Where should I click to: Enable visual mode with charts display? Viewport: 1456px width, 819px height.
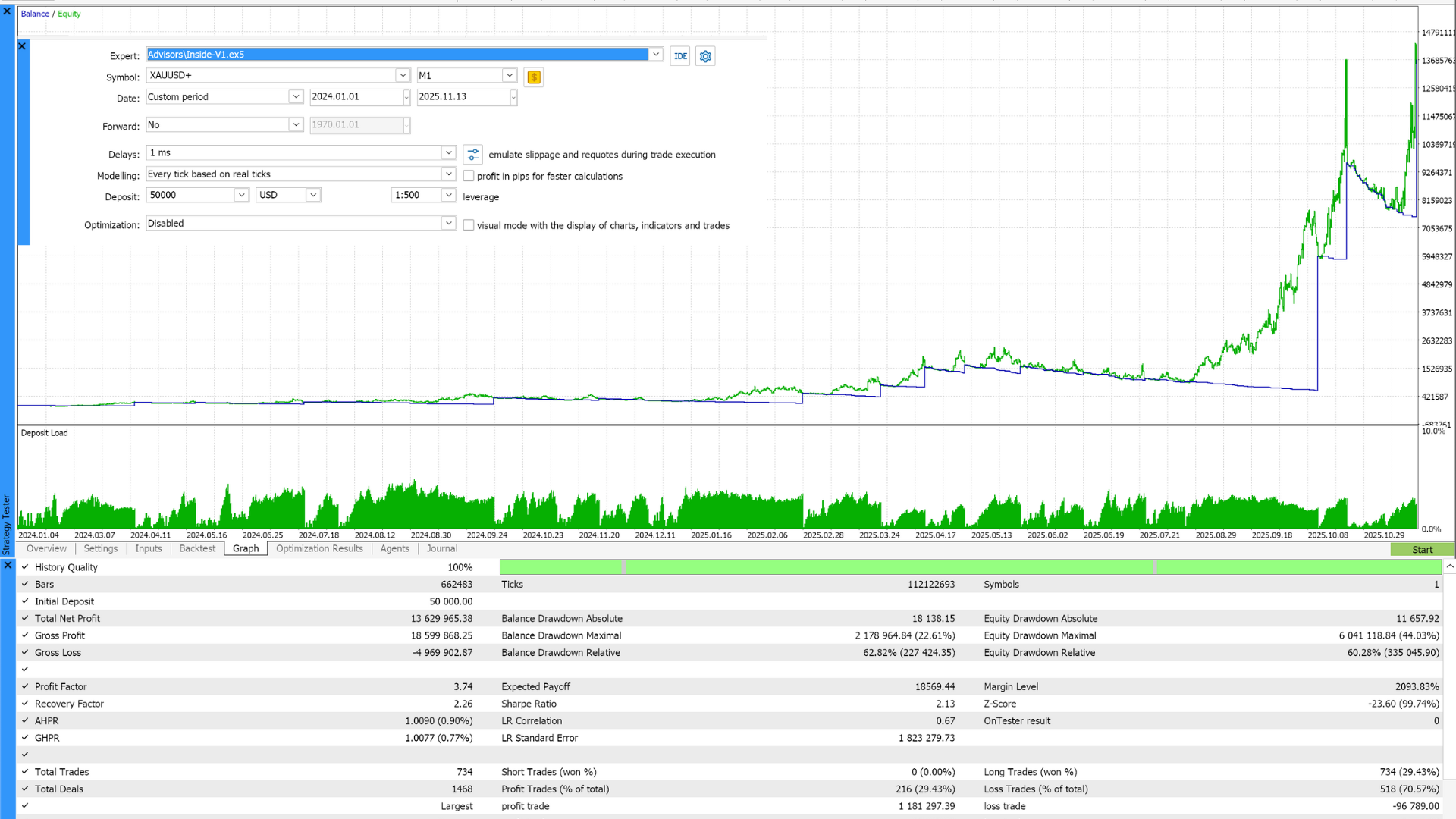coord(469,225)
